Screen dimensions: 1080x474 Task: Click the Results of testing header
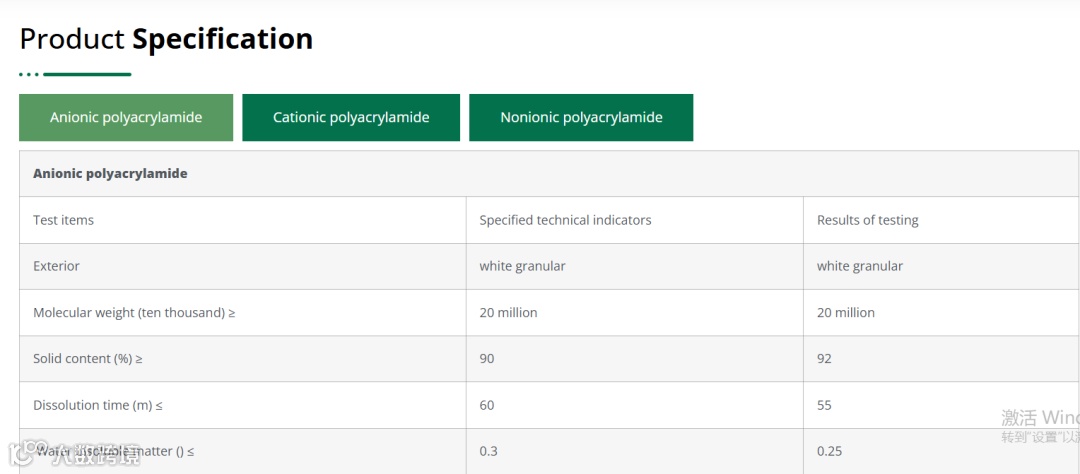(x=867, y=220)
